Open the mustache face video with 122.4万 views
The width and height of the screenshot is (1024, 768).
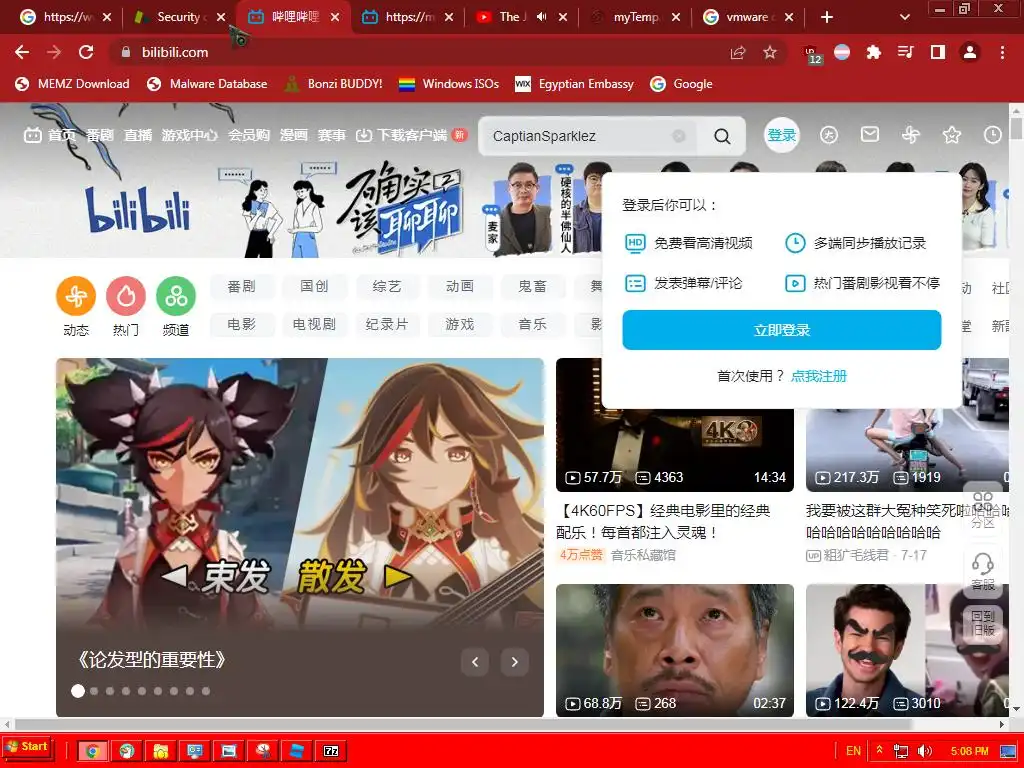coord(907,650)
